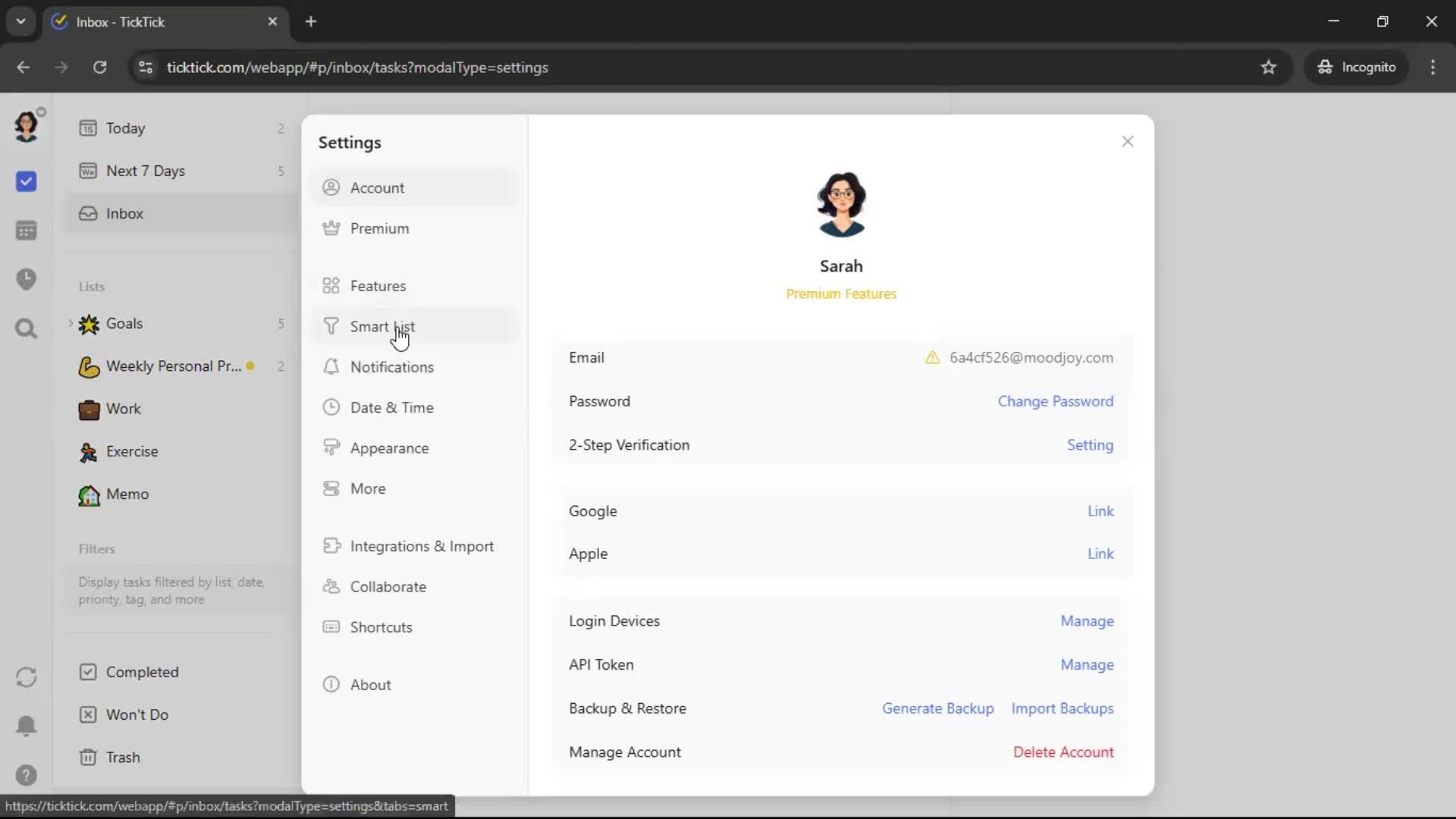Select Notifications in settings menu
Screen dimensions: 1456x819
pyautogui.click(x=391, y=367)
